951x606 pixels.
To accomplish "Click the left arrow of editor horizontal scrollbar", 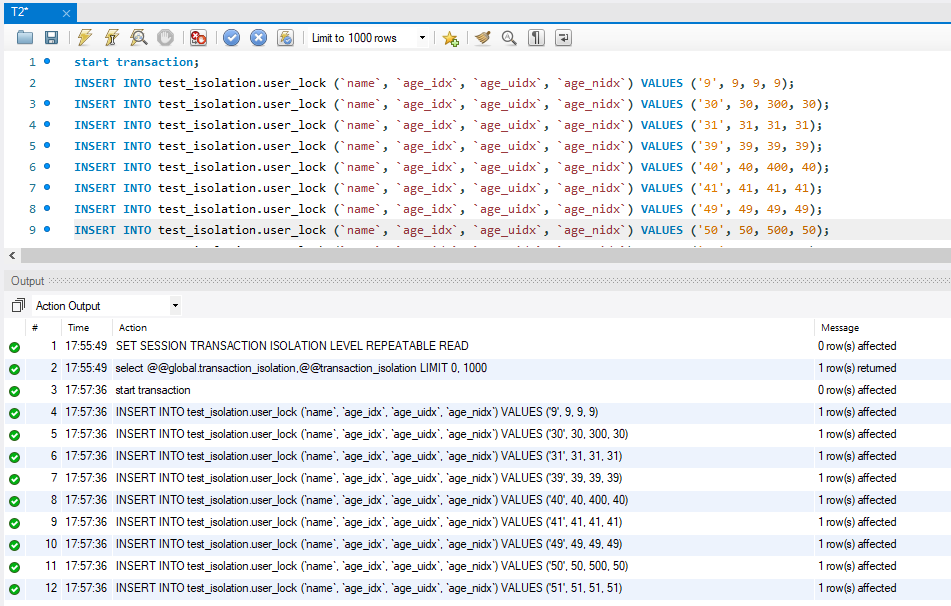I will tap(12, 255).
